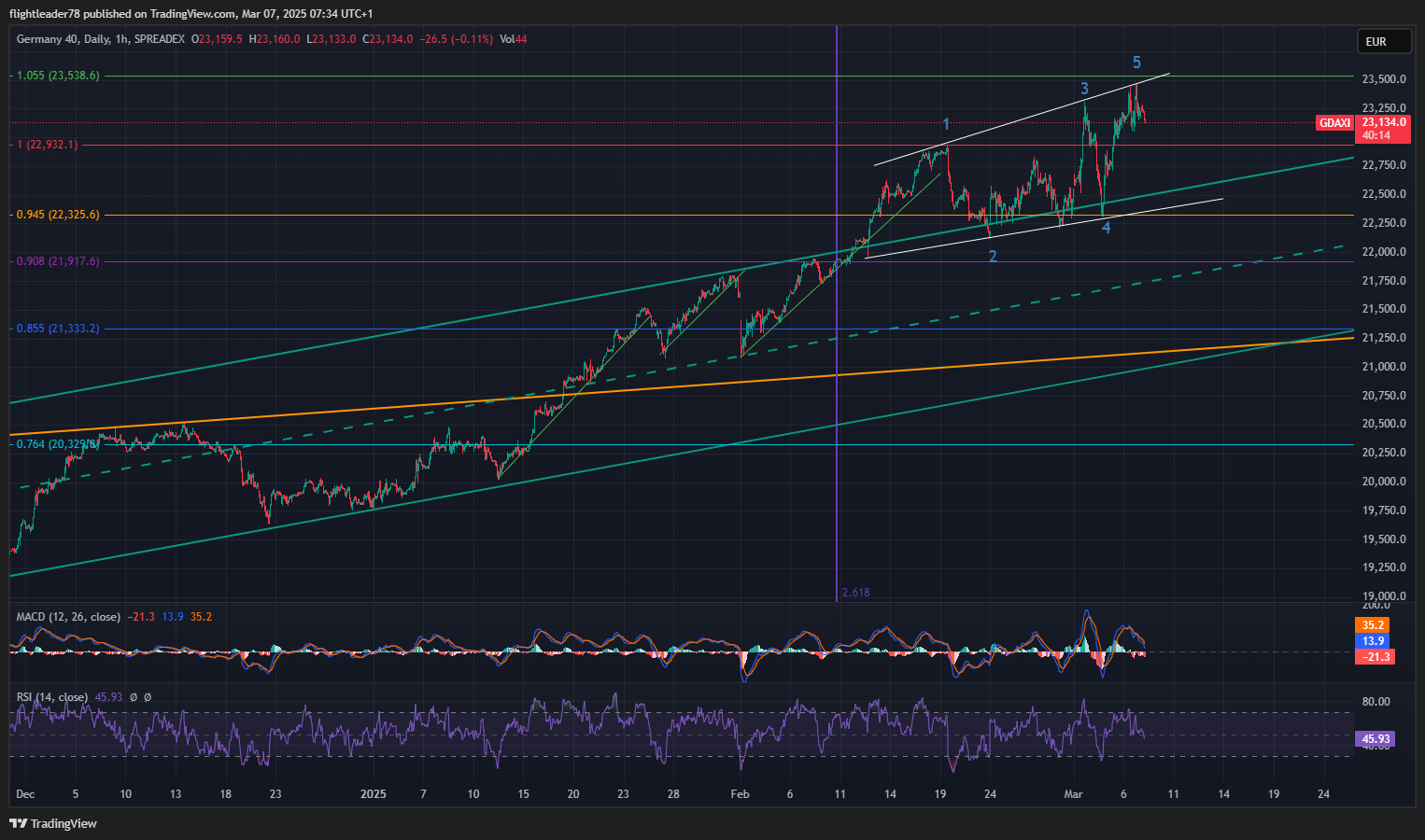The width and height of the screenshot is (1425, 840).
Task: Select the Germany 40 symbol title in the legend
Action: pyautogui.click(x=48, y=39)
